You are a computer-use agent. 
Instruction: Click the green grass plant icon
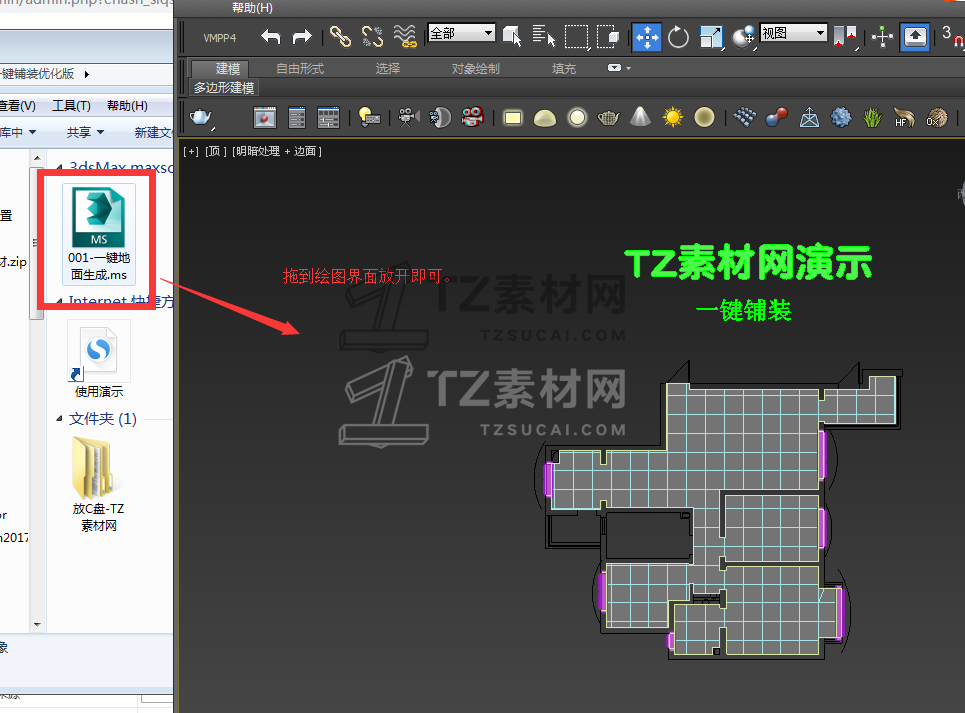(872, 117)
